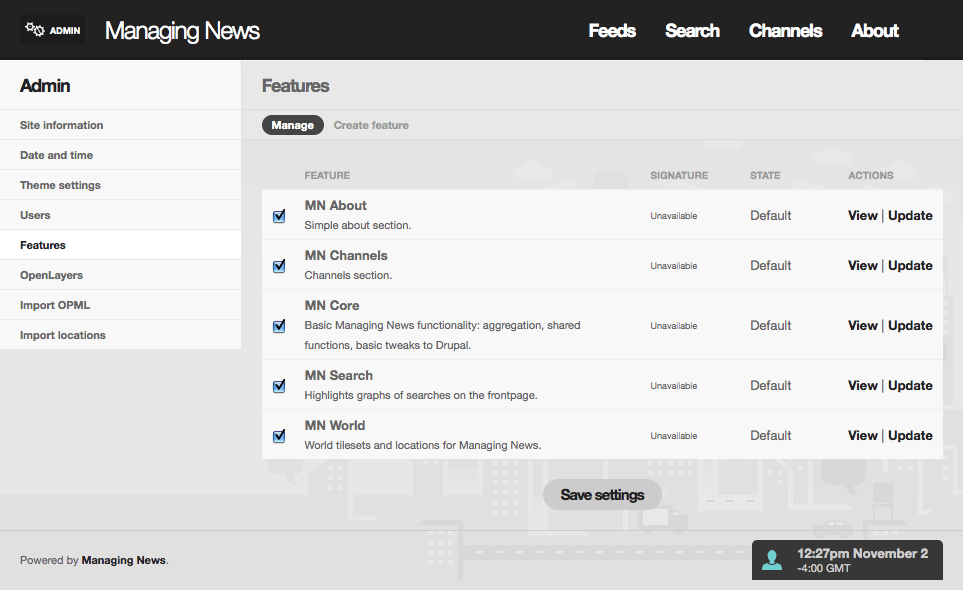Click View for MN About

tap(862, 215)
